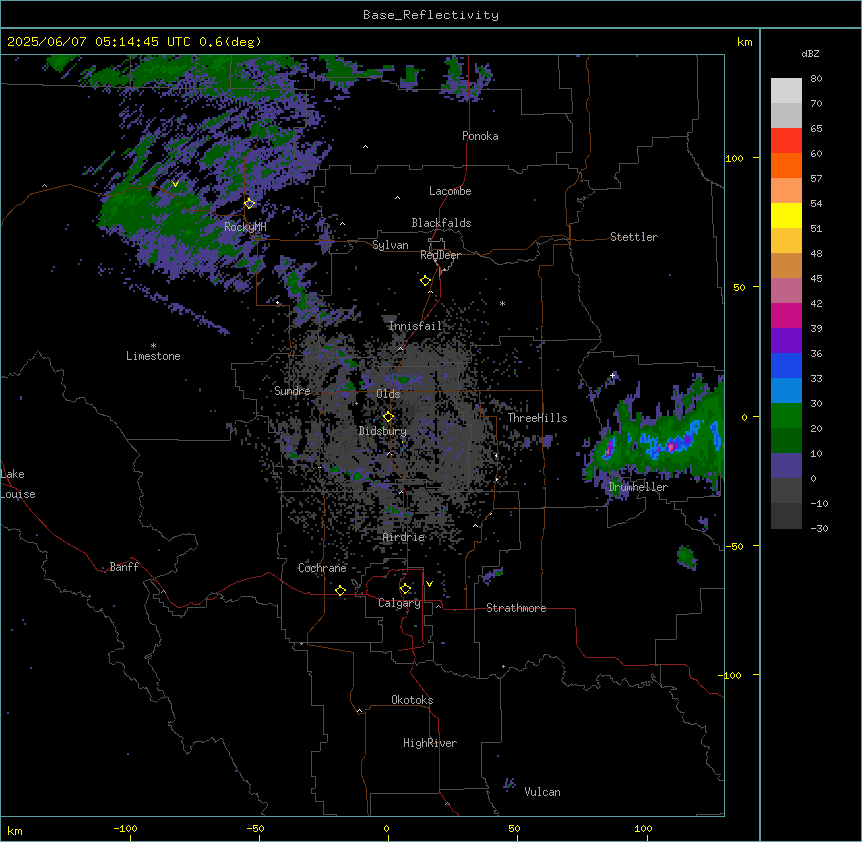Click the dBZ legend heading
The image size is (862, 842).
(x=810, y=54)
